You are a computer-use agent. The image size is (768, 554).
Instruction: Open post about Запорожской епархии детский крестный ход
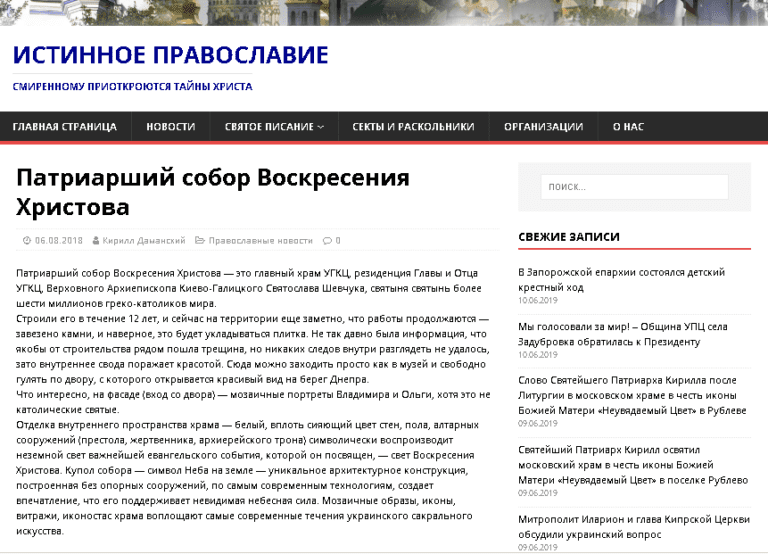(x=622, y=280)
